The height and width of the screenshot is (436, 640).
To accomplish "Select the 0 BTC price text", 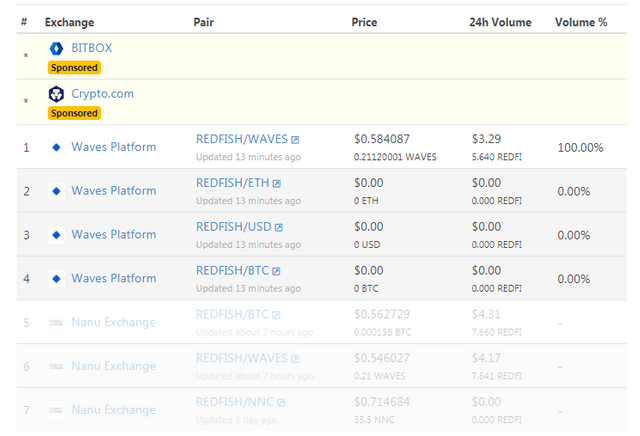I will 366,289.
